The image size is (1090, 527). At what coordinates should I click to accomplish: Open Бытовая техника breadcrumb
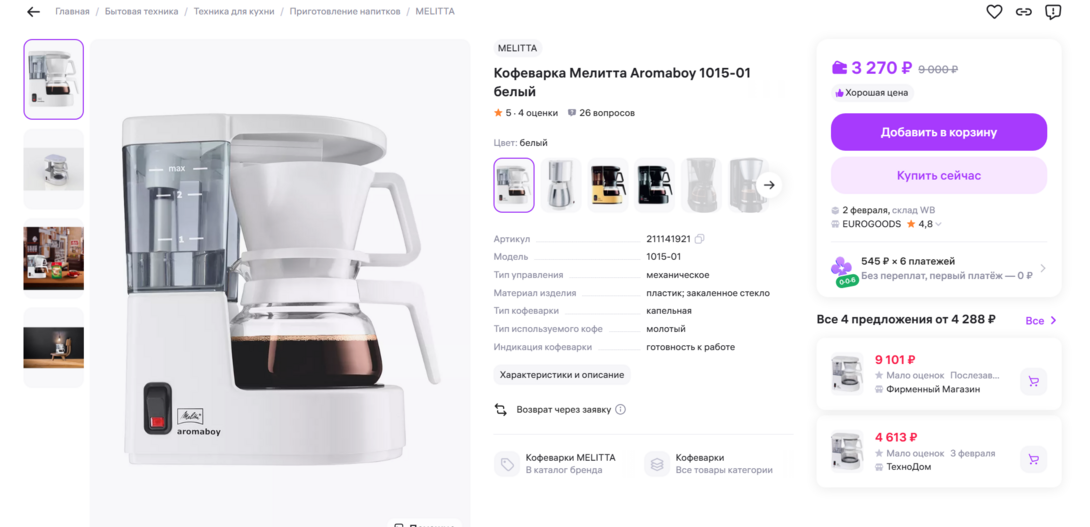point(141,12)
